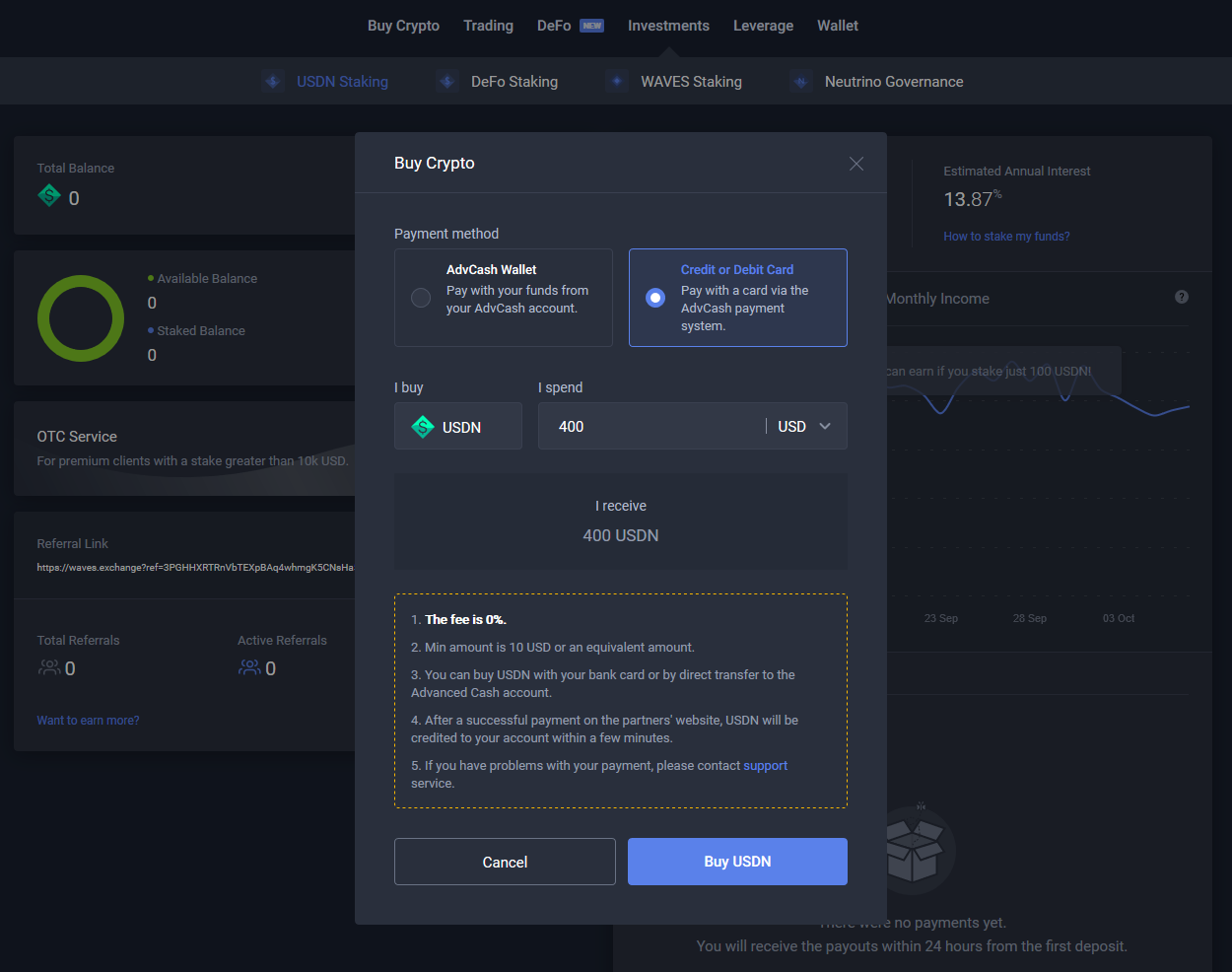Open the Wallet menu item
Viewport: 1232px width, 972px height.
click(x=838, y=26)
